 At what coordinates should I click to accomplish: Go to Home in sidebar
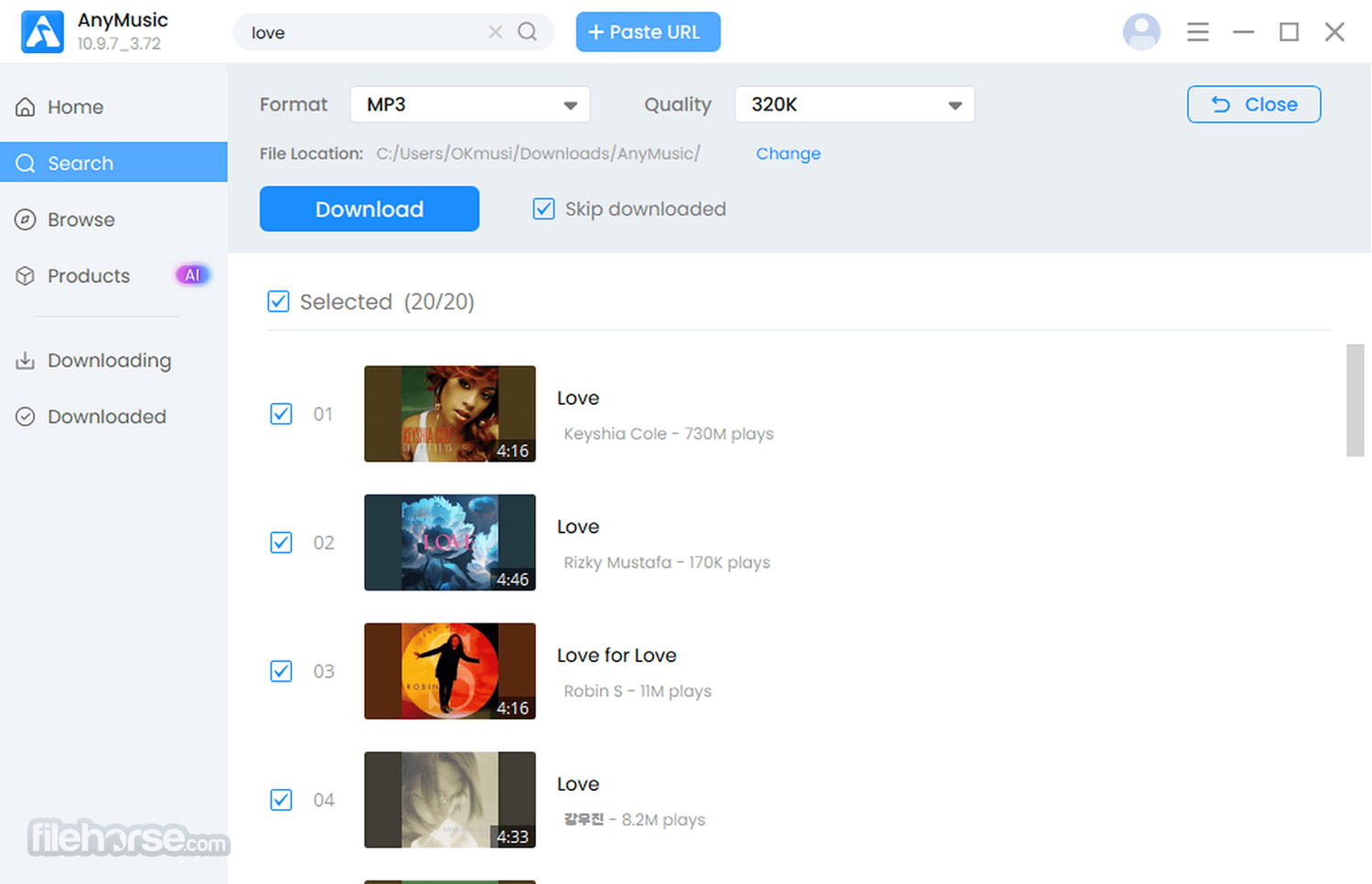113,107
